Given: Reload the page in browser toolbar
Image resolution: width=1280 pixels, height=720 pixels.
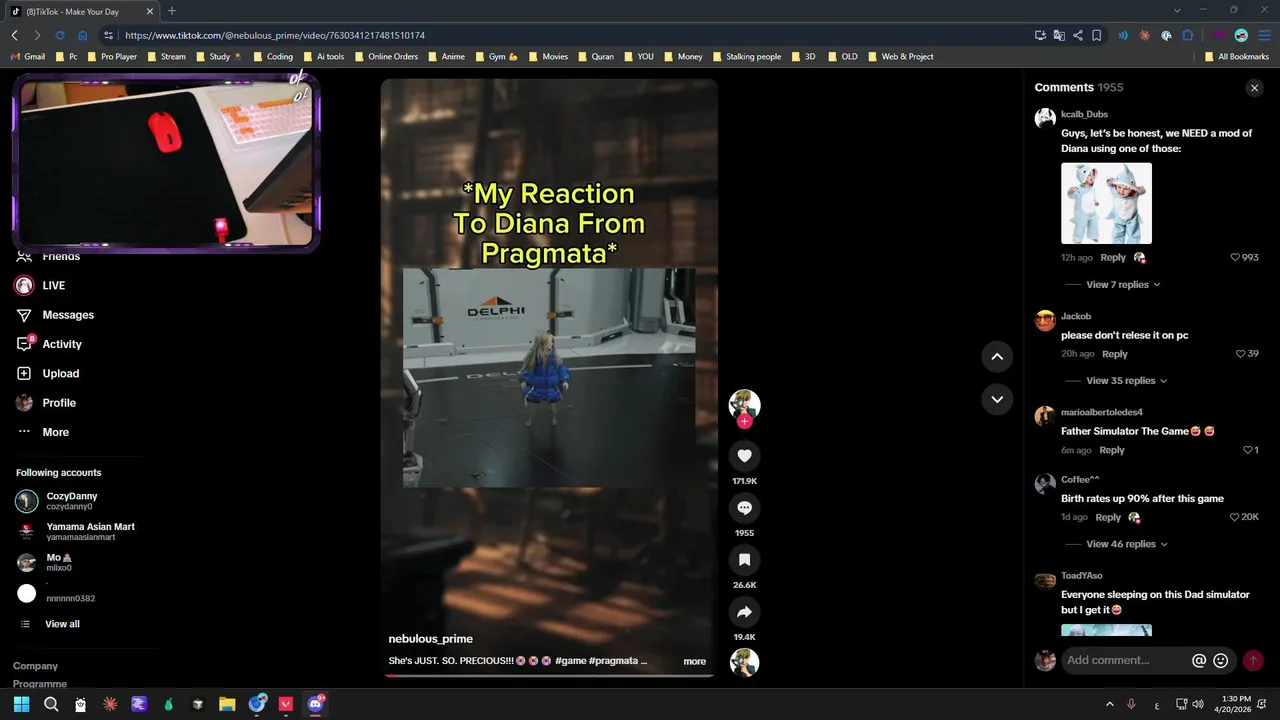Looking at the screenshot, I should [59, 35].
